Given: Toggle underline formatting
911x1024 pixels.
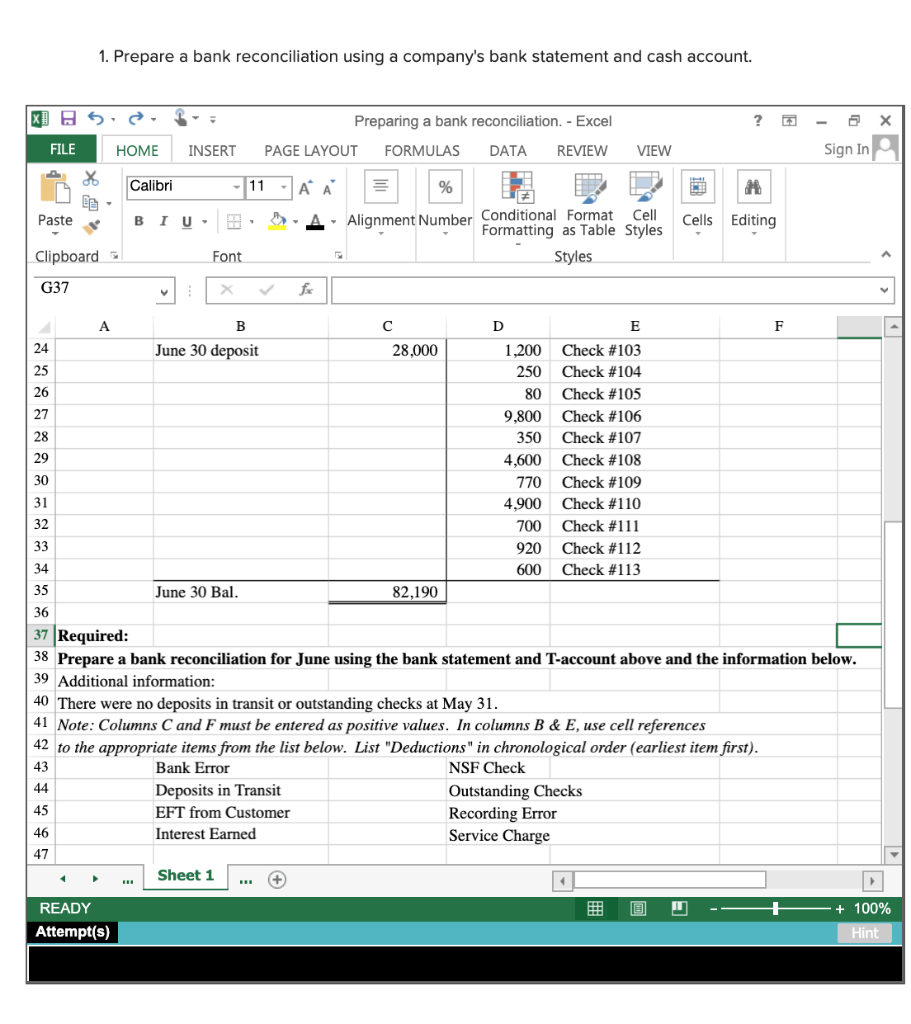Looking at the screenshot, I should pyautogui.click(x=185, y=220).
